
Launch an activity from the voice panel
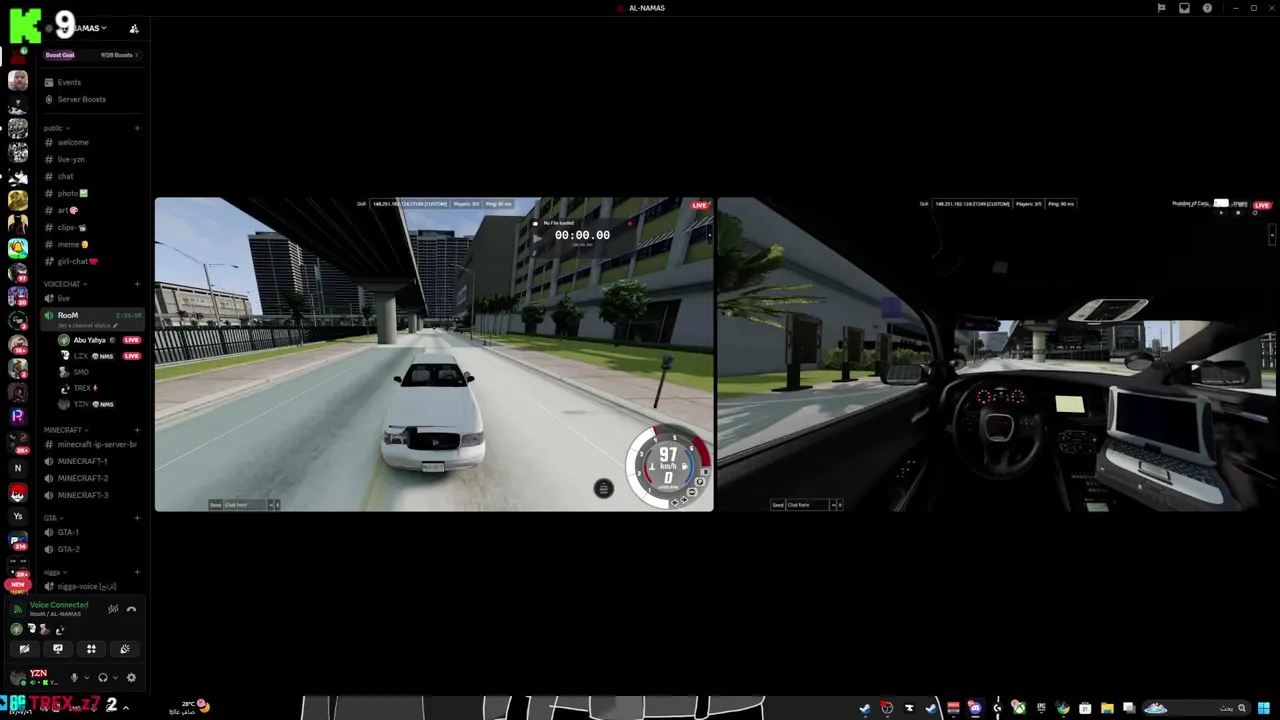(x=91, y=649)
